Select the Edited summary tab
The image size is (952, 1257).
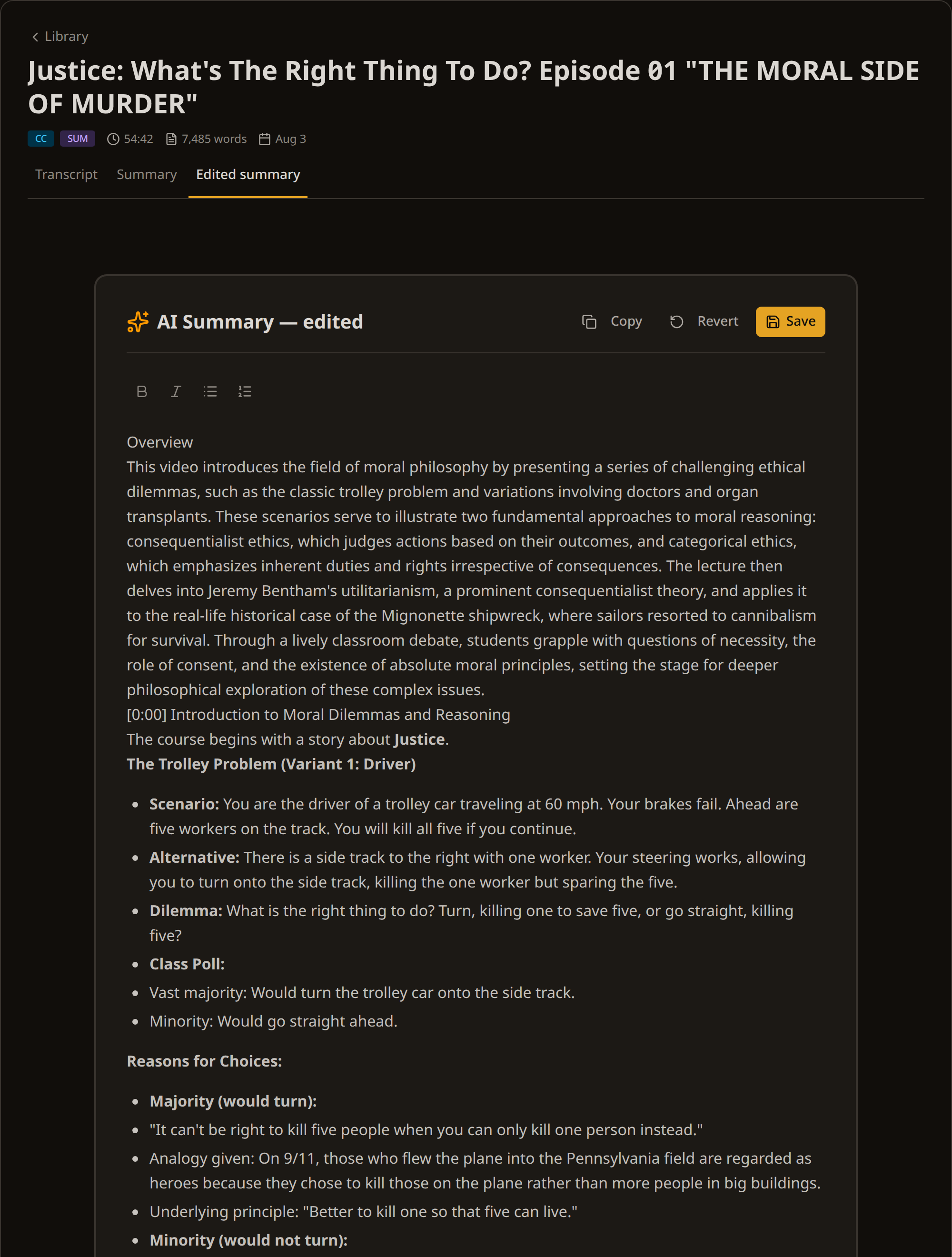coord(248,174)
